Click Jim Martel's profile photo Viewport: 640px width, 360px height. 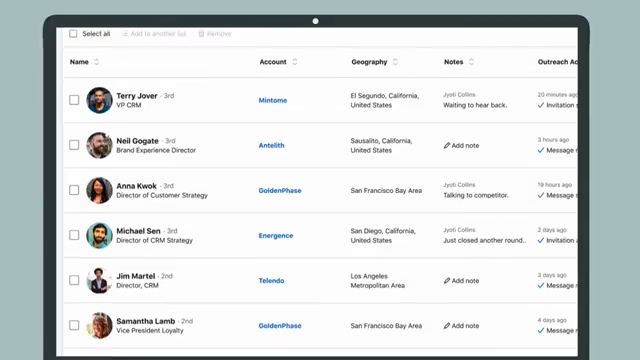pos(99,280)
